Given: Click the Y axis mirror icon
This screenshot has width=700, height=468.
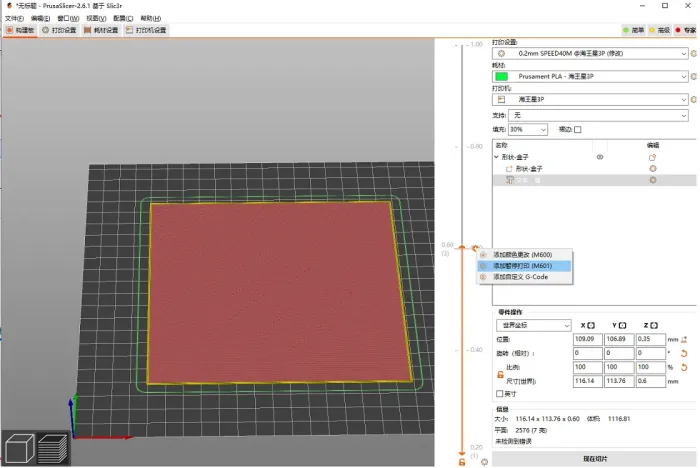Looking at the screenshot, I should (x=623, y=325).
